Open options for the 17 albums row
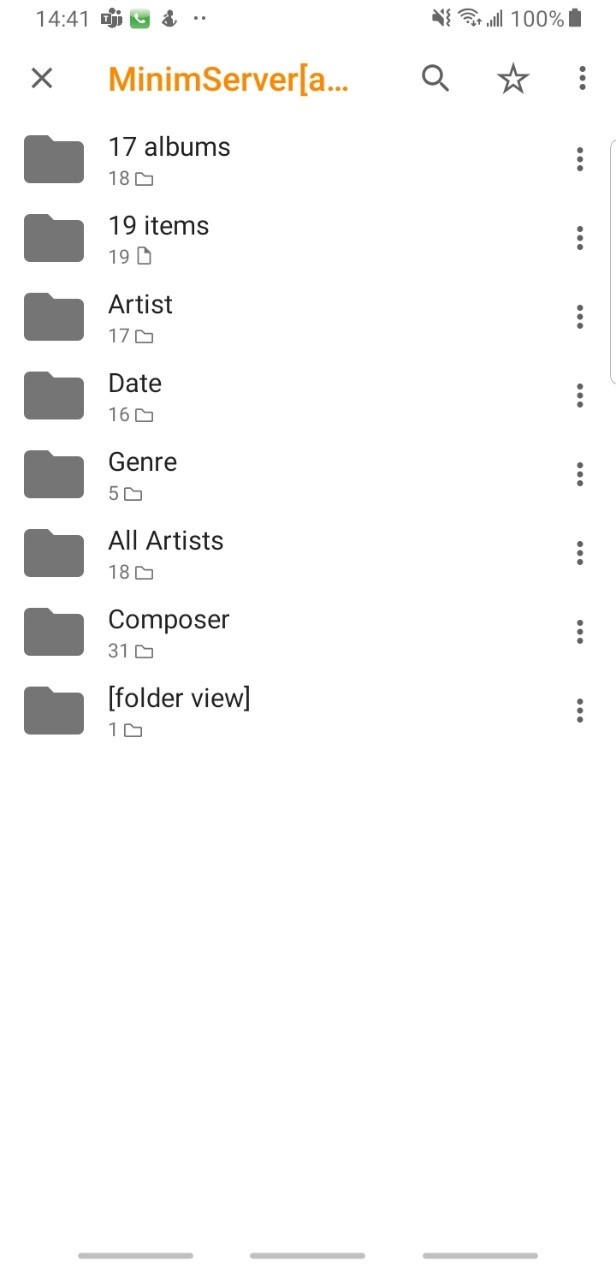 tap(580, 159)
